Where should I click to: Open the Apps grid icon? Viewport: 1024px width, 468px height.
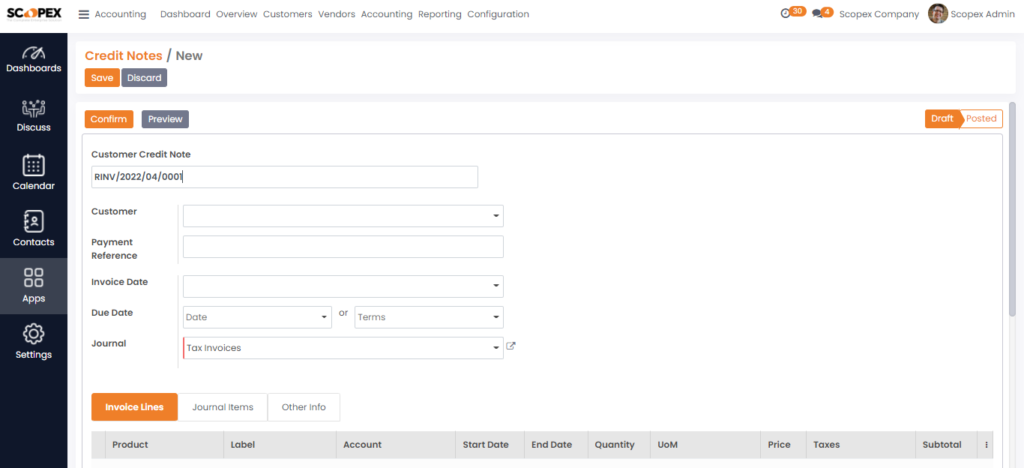(x=33, y=277)
